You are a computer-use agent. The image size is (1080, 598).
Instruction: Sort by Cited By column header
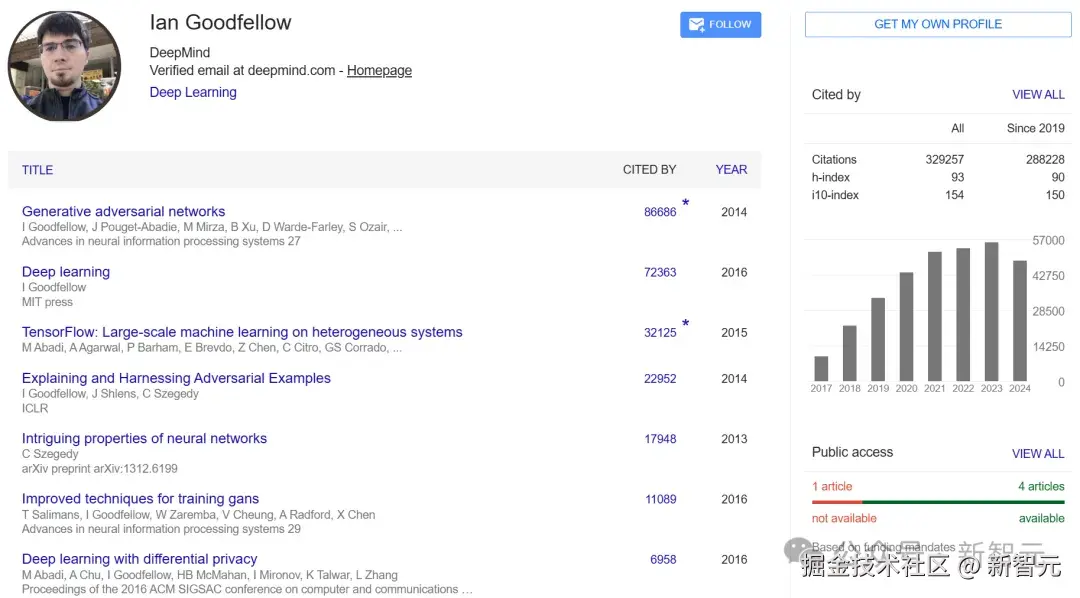click(x=649, y=170)
